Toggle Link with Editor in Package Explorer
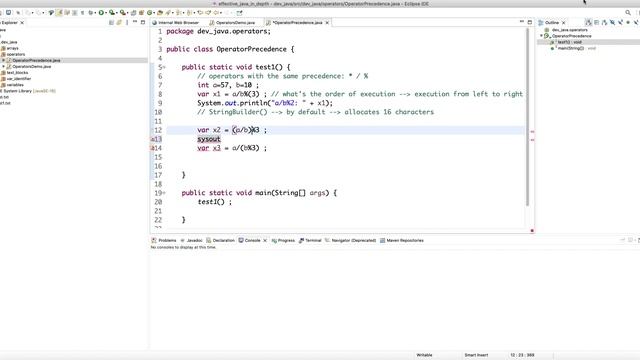640x360 pixels. (x=119, y=22)
